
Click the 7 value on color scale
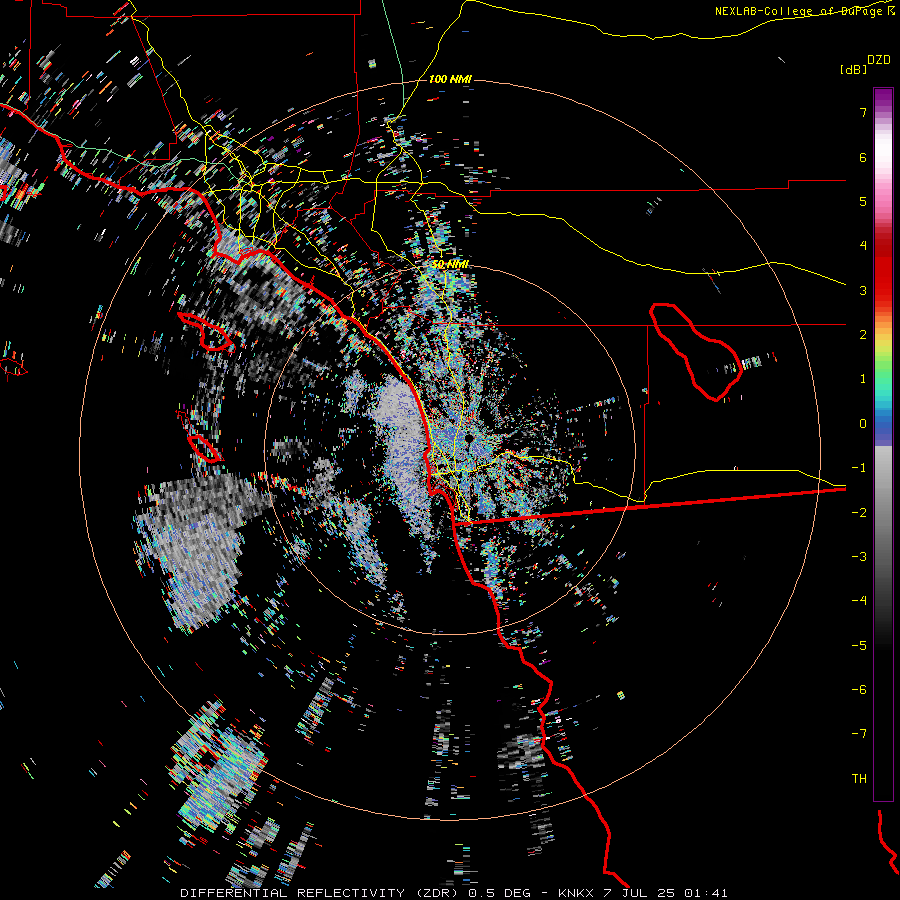pos(863,112)
